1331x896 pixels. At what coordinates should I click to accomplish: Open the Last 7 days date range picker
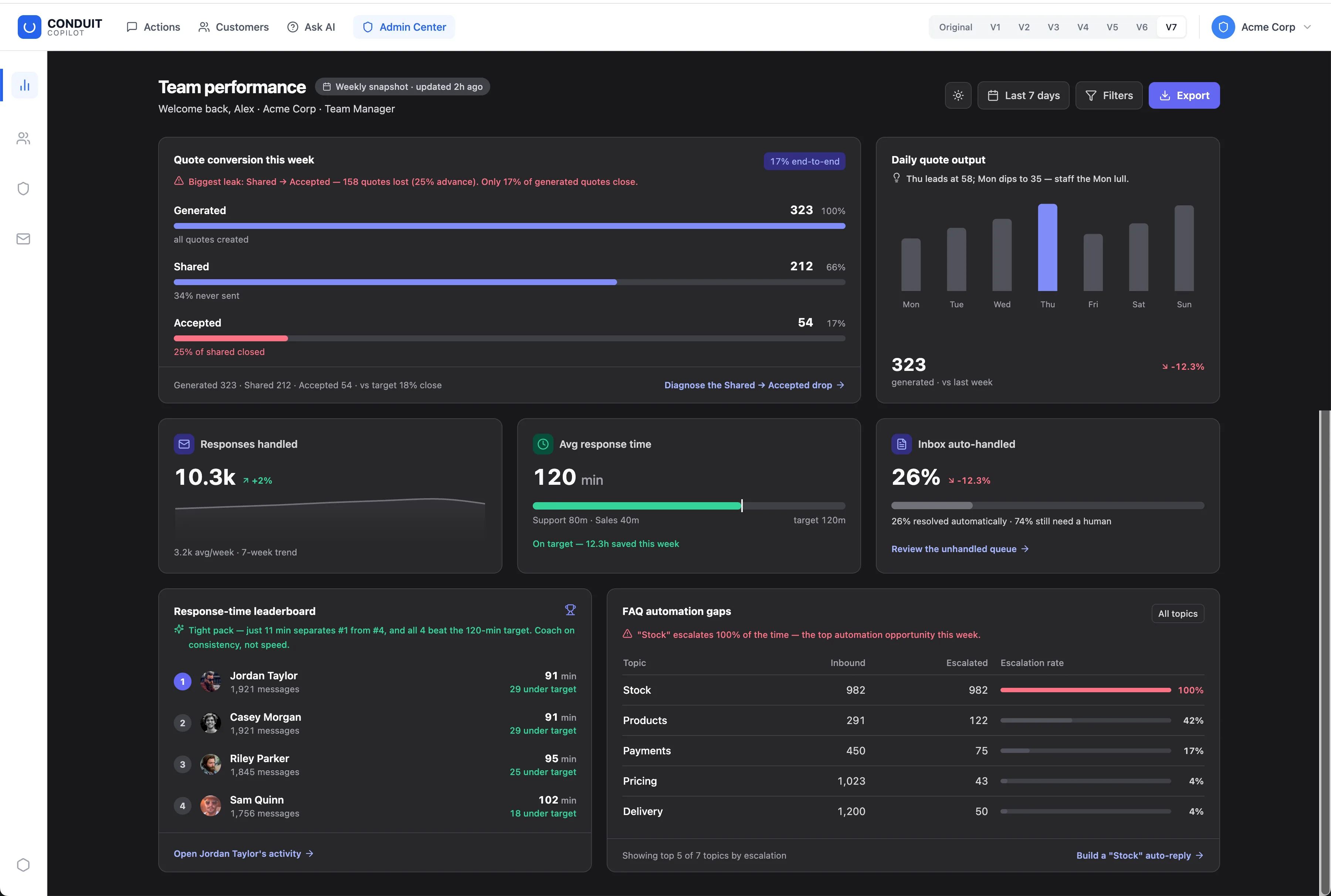pyautogui.click(x=1023, y=95)
